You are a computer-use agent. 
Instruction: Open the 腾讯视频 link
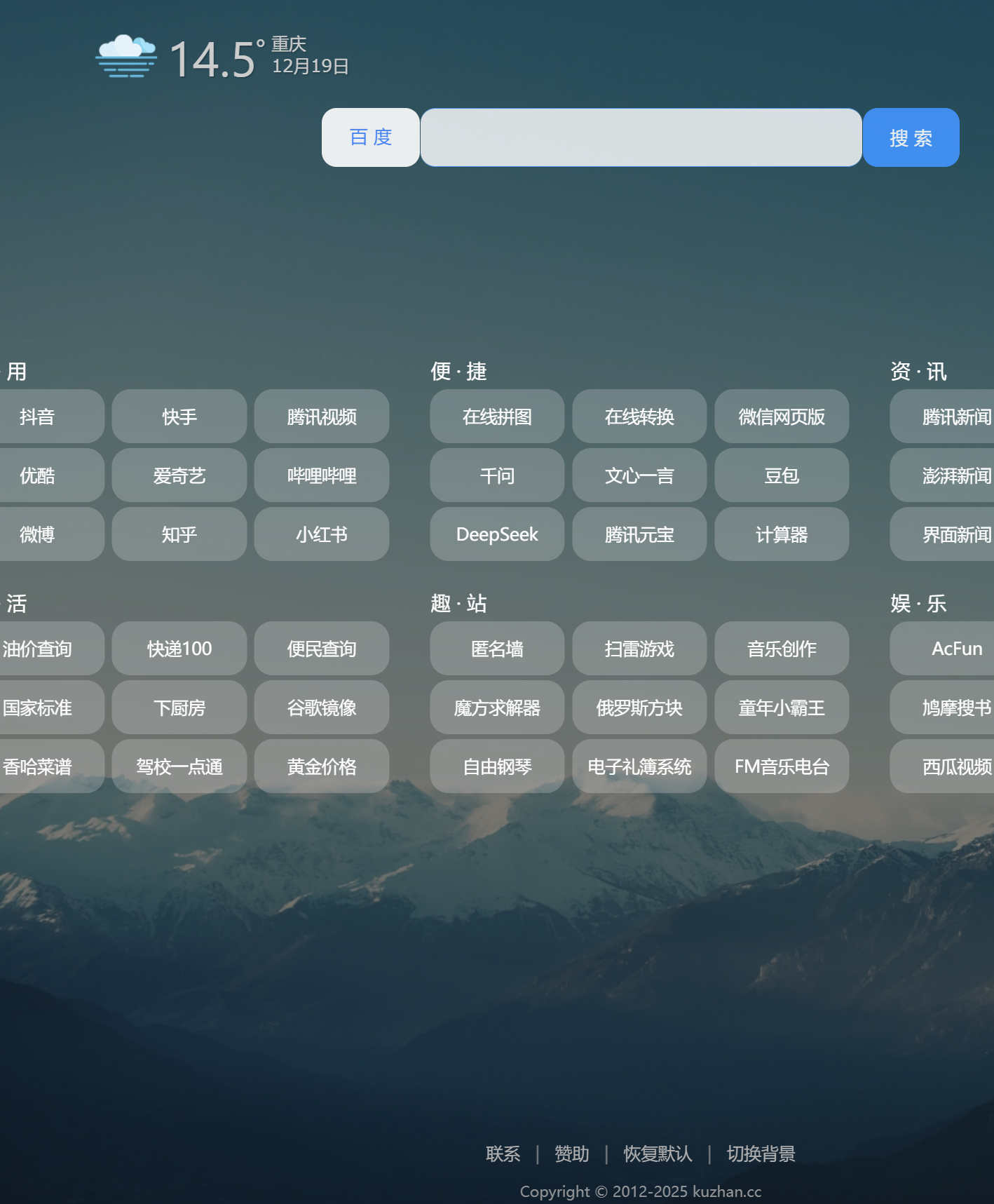[322, 417]
